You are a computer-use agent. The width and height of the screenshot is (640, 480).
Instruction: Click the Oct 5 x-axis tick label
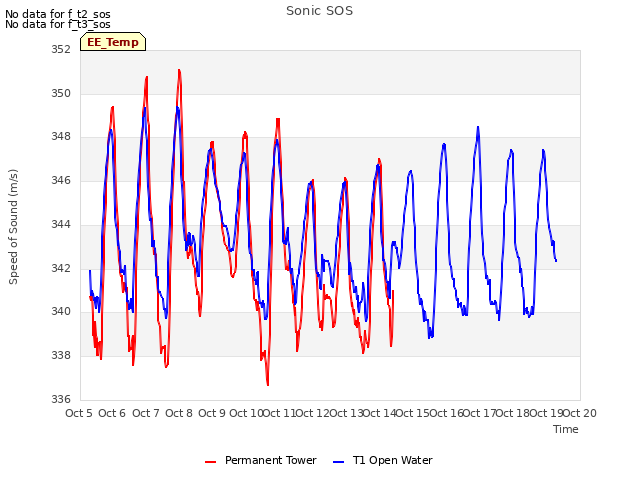coord(79,413)
